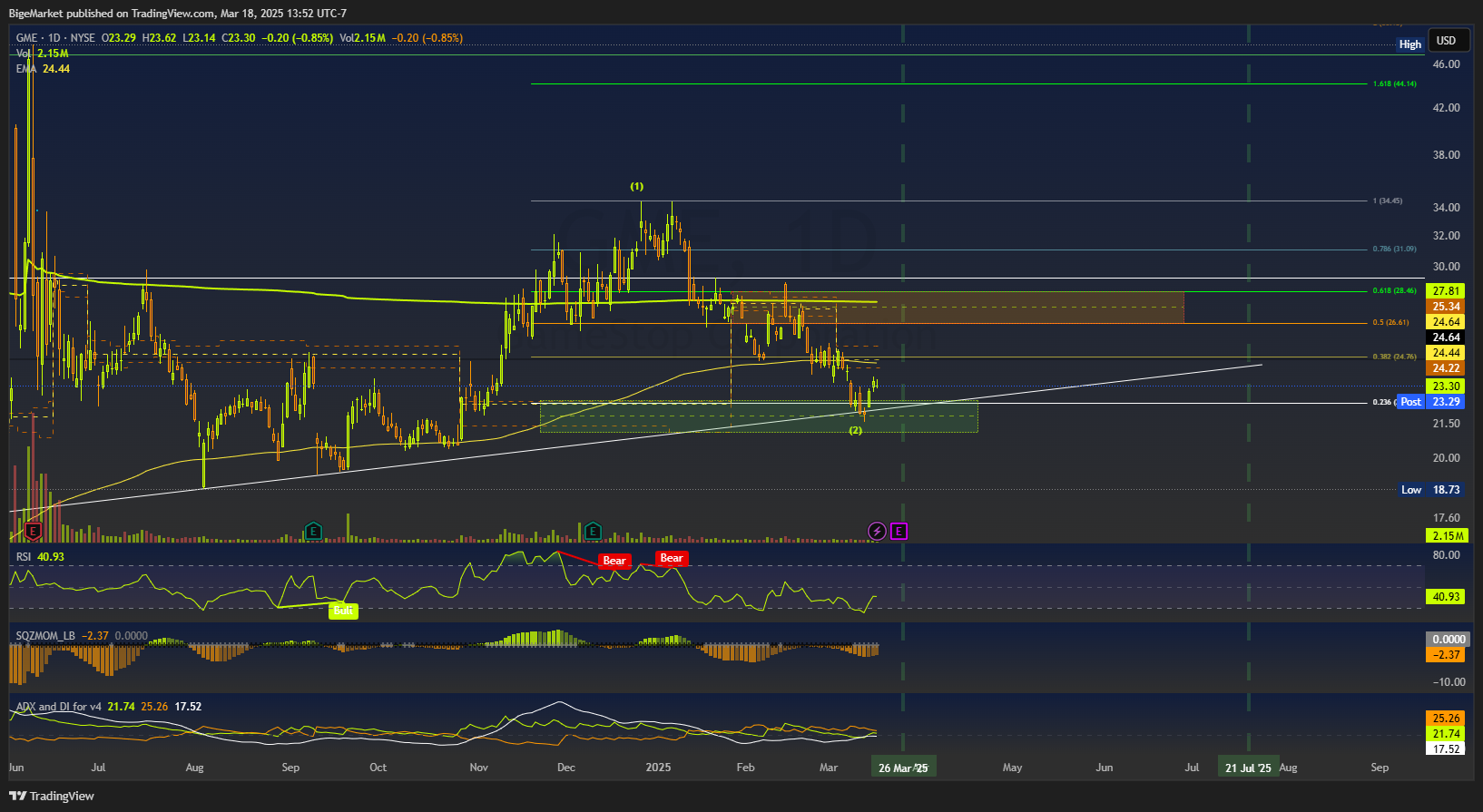Click the Low 18.73 price label
Screen dimensions: 1483x812
1431,490
